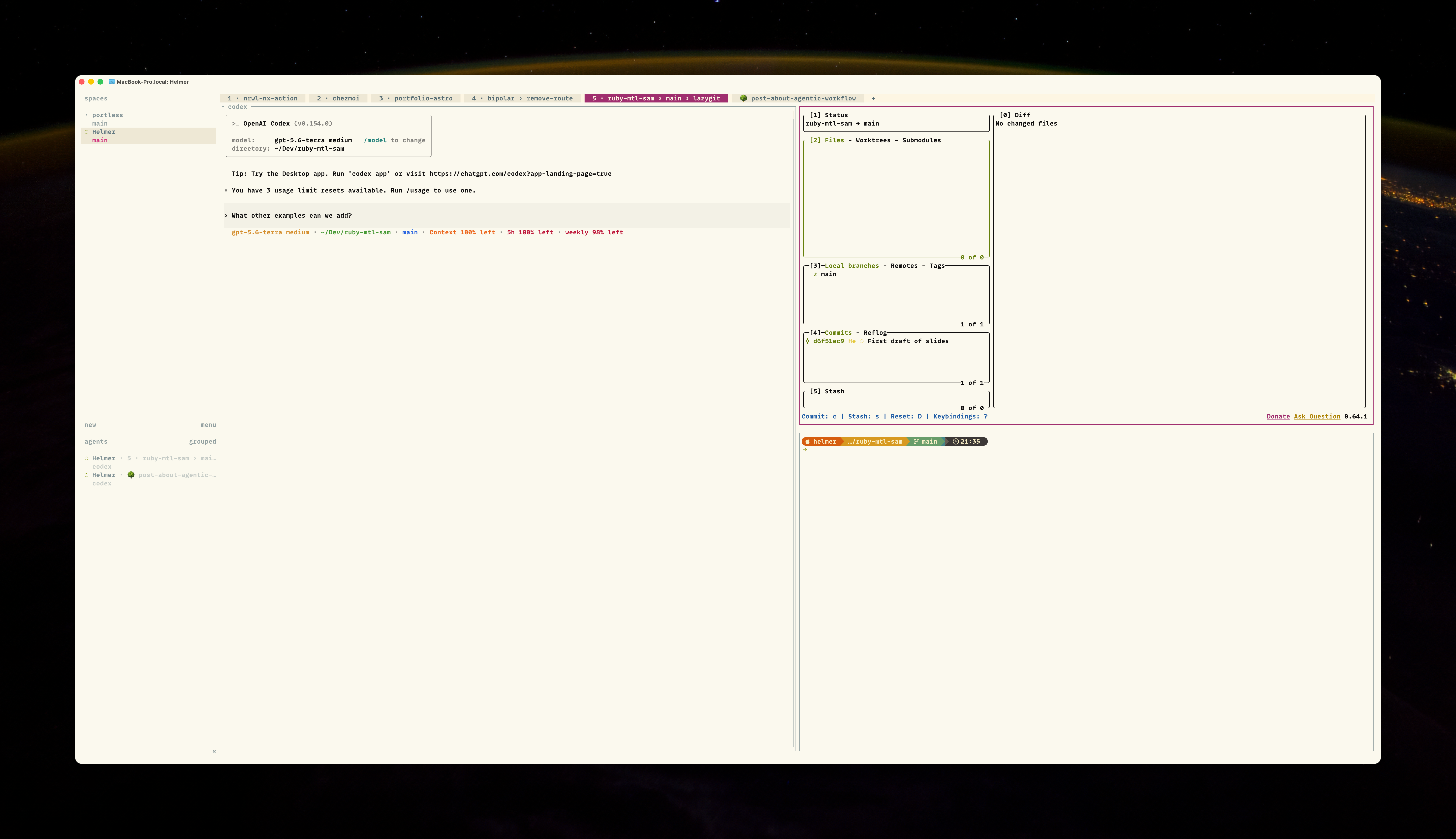Viewport: 1456px width, 839px height.
Task: Click the star marker beside main branch
Action: click(815, 274)
